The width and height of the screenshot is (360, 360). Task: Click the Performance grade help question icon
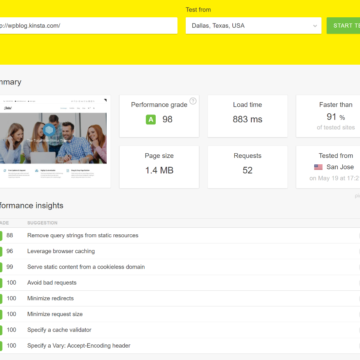click(193, 101)
